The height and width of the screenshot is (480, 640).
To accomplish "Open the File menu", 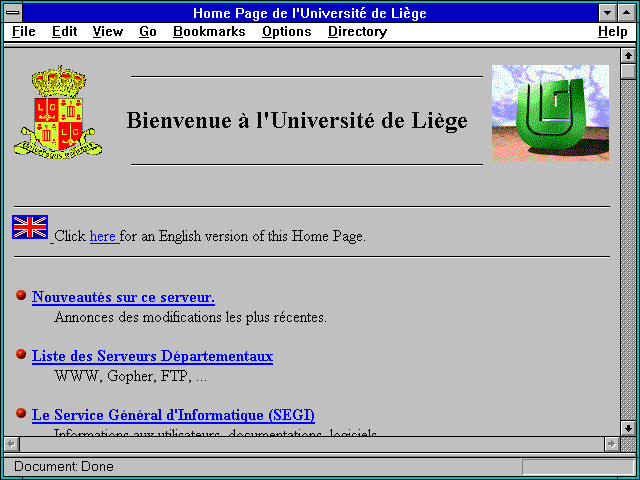I will 24,31.
